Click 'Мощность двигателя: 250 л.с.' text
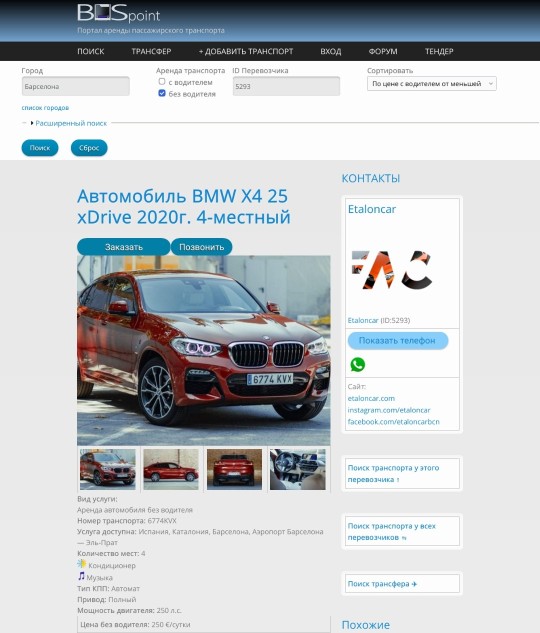 pyautogui.click(x=129, y=610)
